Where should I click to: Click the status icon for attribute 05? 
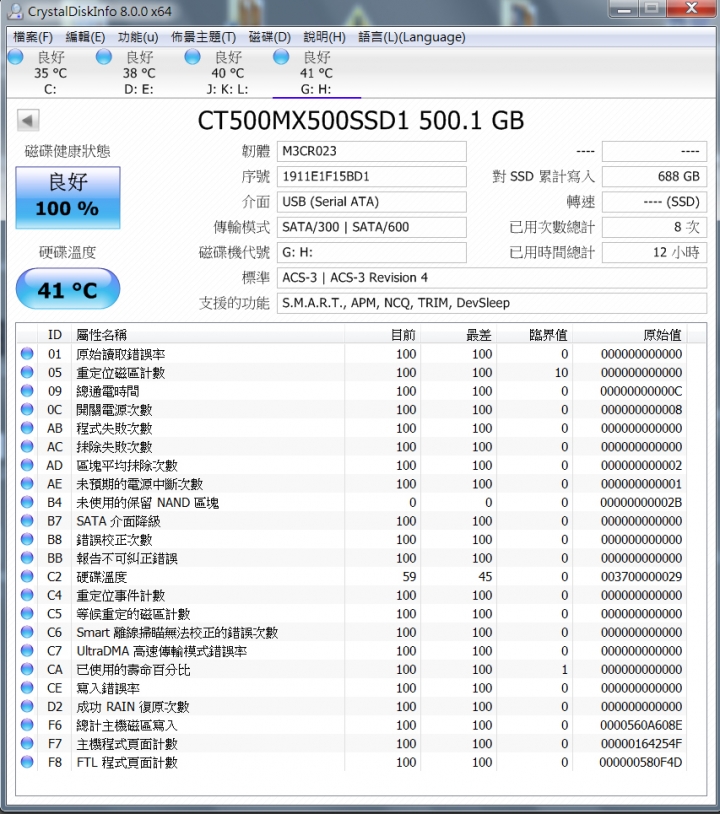click(27, 373)
